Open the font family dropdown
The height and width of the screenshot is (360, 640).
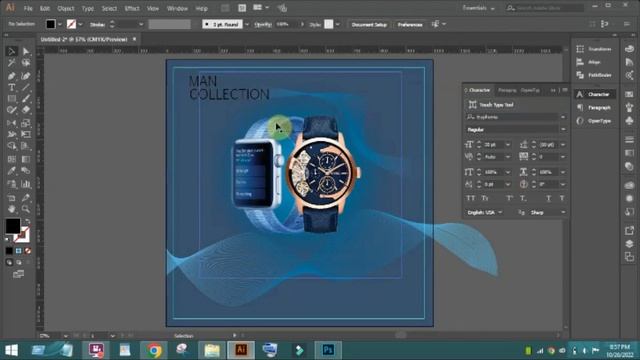[563, 117]
